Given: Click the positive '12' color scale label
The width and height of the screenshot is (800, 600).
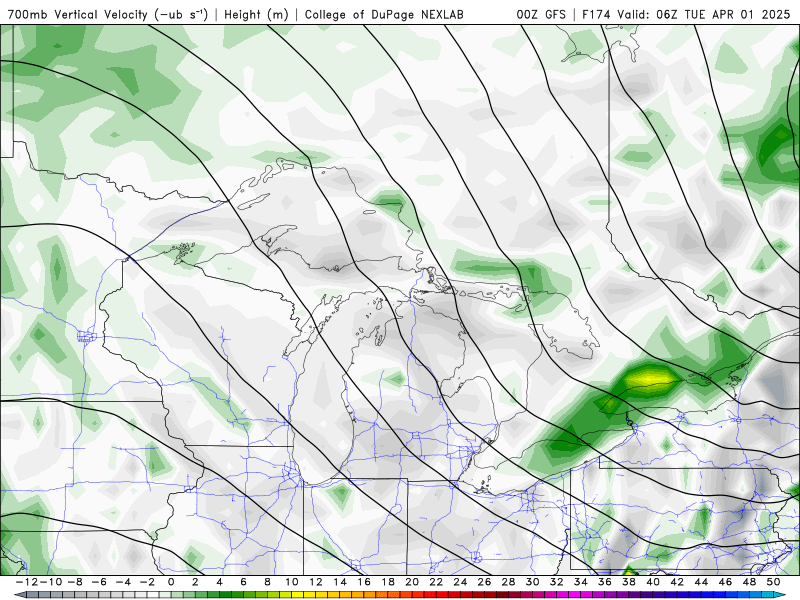Looking at the screenshot, I should pos(316,582).
